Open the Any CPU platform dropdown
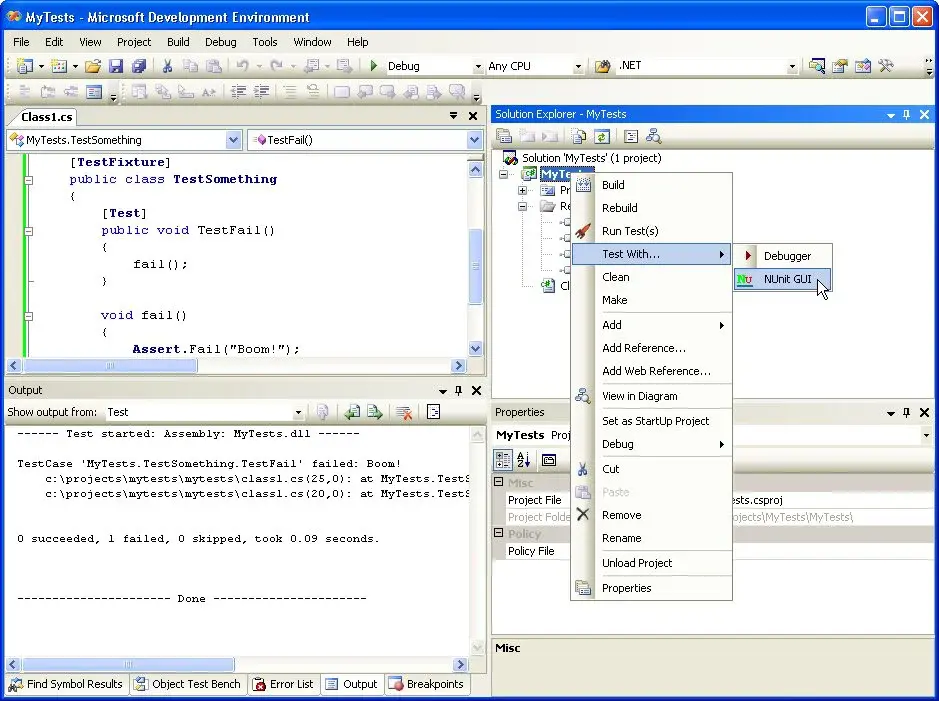Image resolution: width=939 pixels, height=701 pixels. pyautogui.click(x=577, y=66)
